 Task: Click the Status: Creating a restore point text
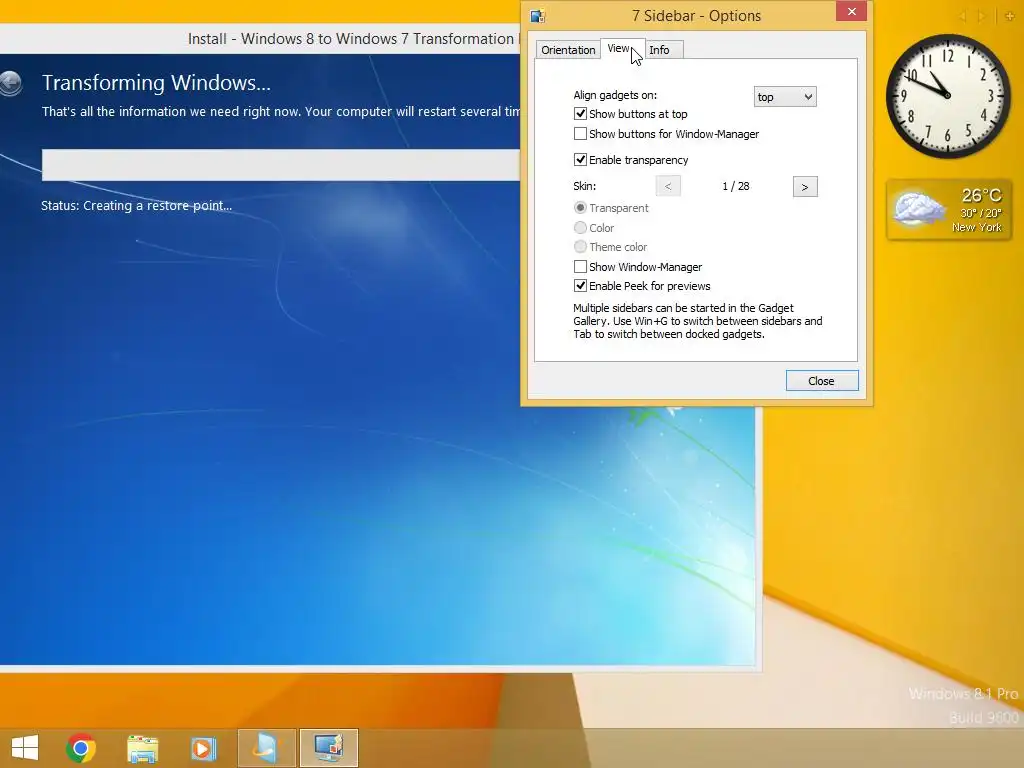(x=136, y=206)
